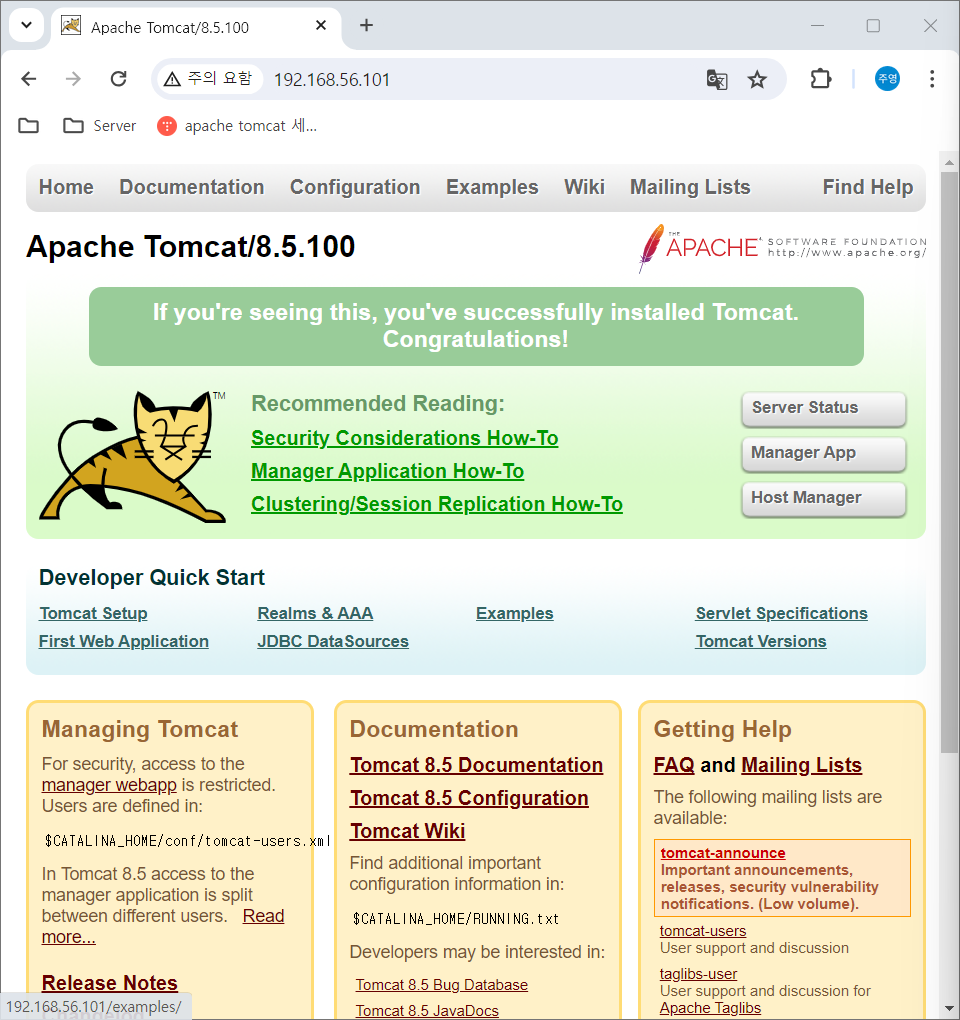Open the FAQ link under Getting Help
This screenshot has height=1020, width=960.
pyautogui.click(x=674, y=766)
